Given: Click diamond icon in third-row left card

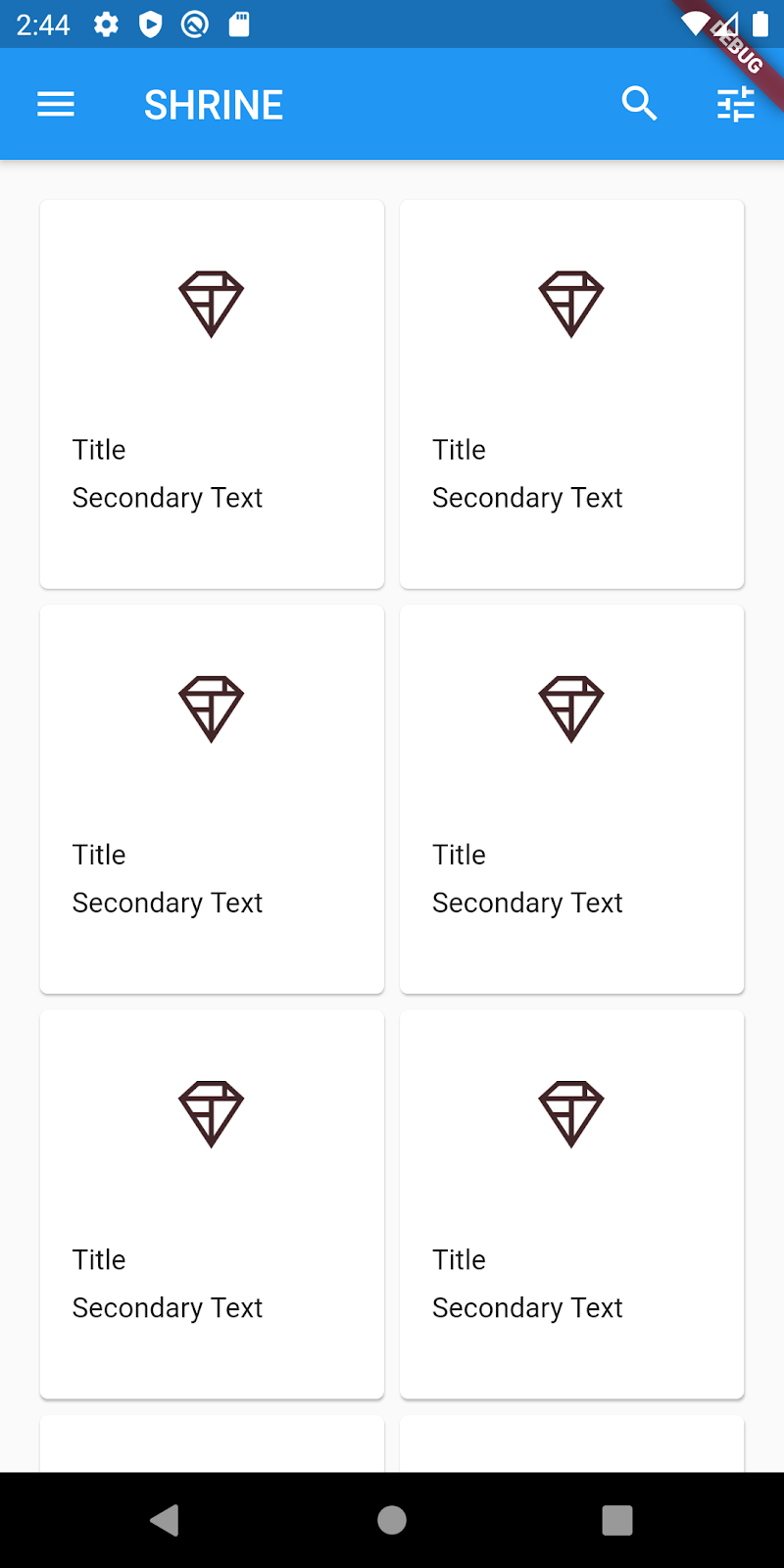Looking at the screenshot, I should (211, 1113).
